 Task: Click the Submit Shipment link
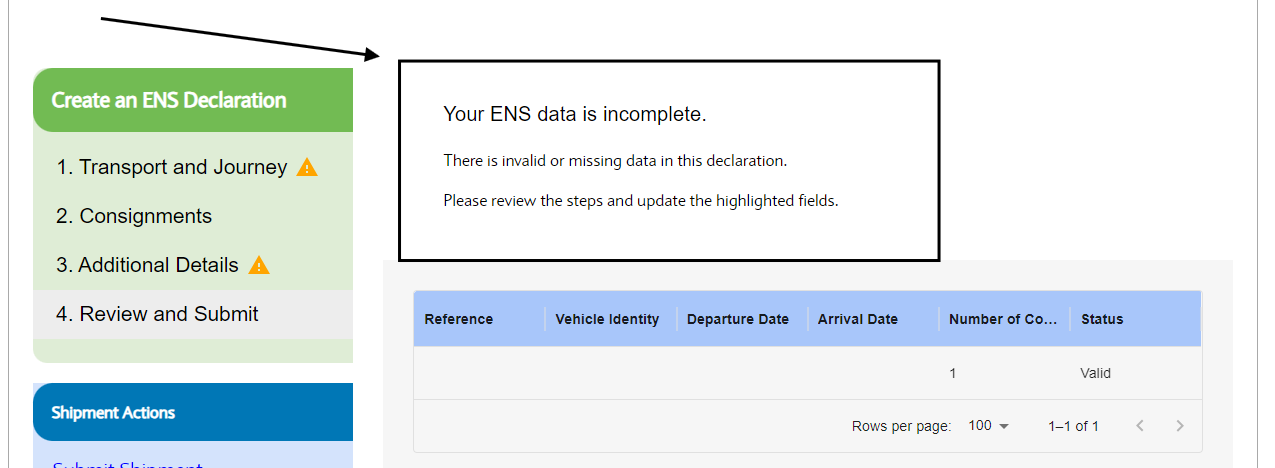[x=127, y=465]
